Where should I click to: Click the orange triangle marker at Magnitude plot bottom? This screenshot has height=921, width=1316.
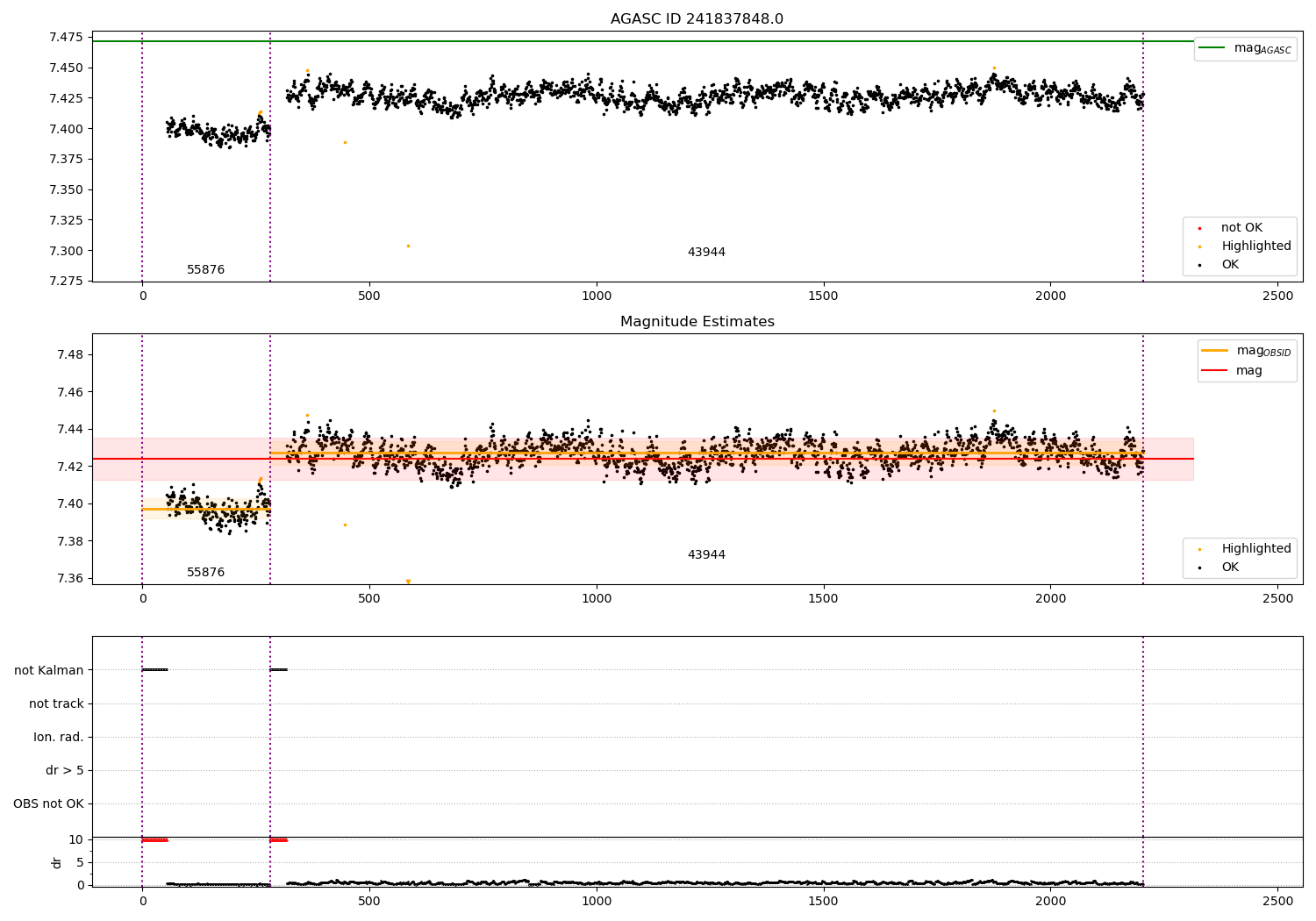click(x=408, y=582)
